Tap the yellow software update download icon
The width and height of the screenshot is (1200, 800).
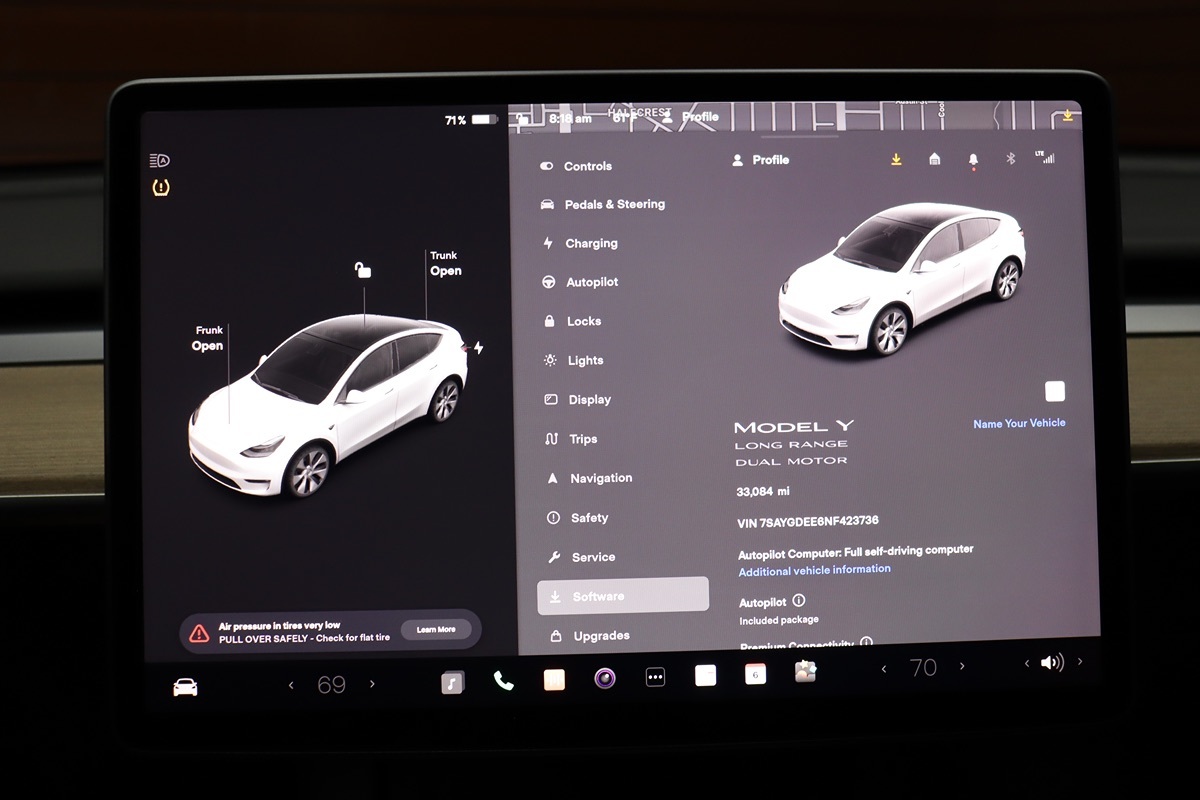(x=896, y=159)
